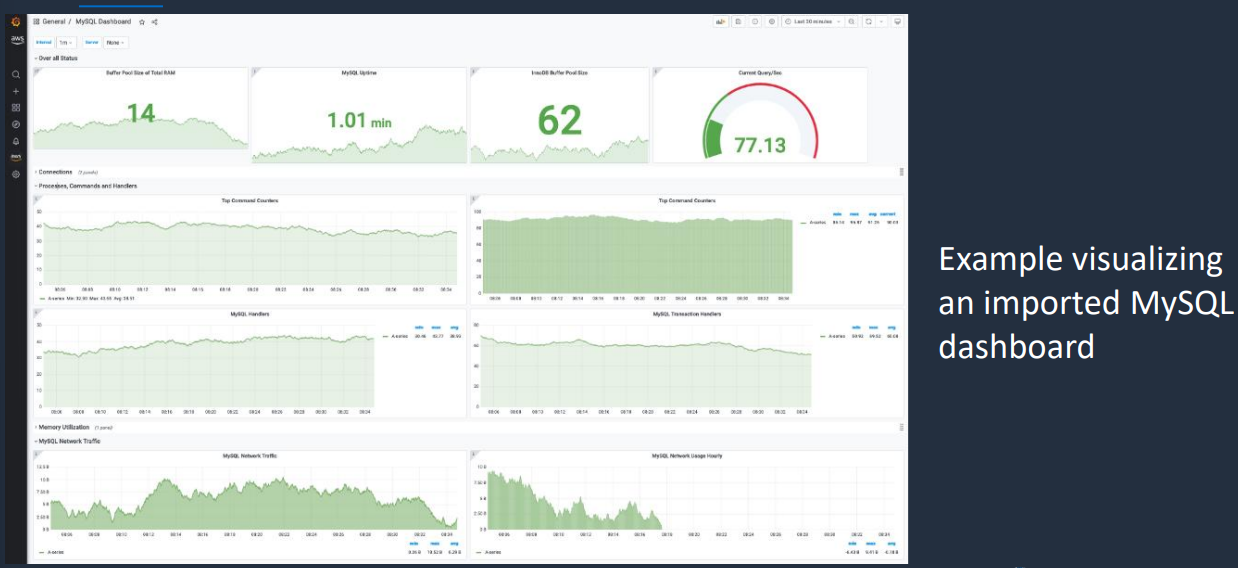Click the round icon right of Save
Viewport: 1238px width, 568px height.
[755, 21]
